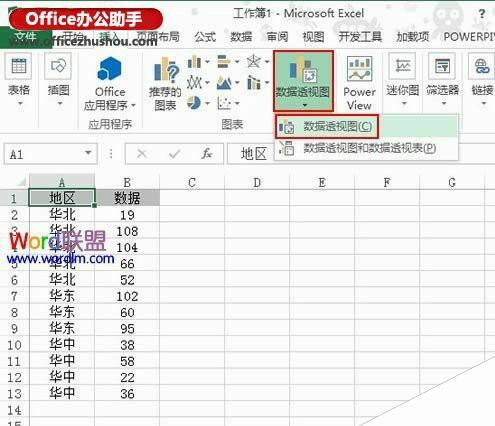Select cell B9 with value 95
495x426 pixels.
(x=127, y=329)
